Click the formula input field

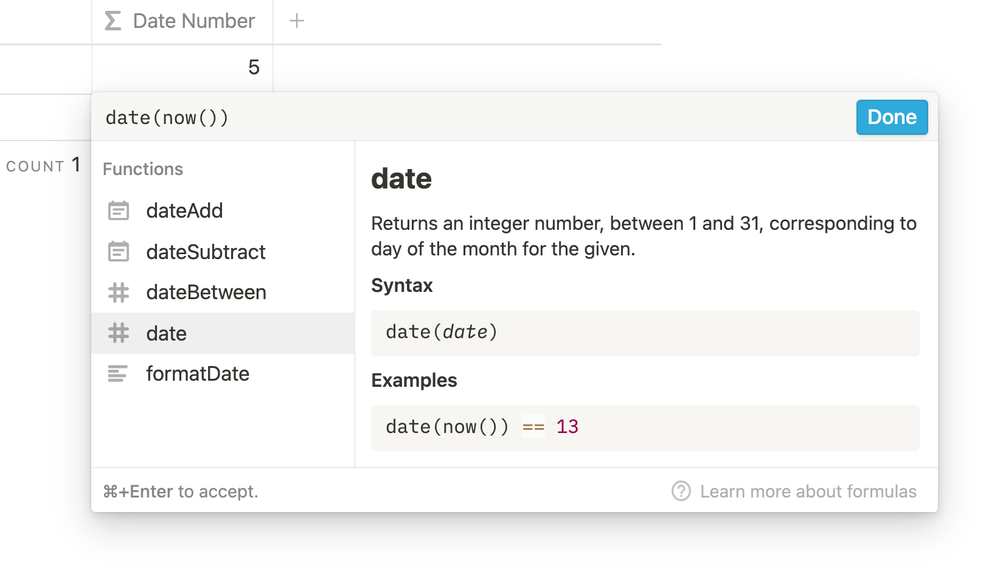point(470,118)
